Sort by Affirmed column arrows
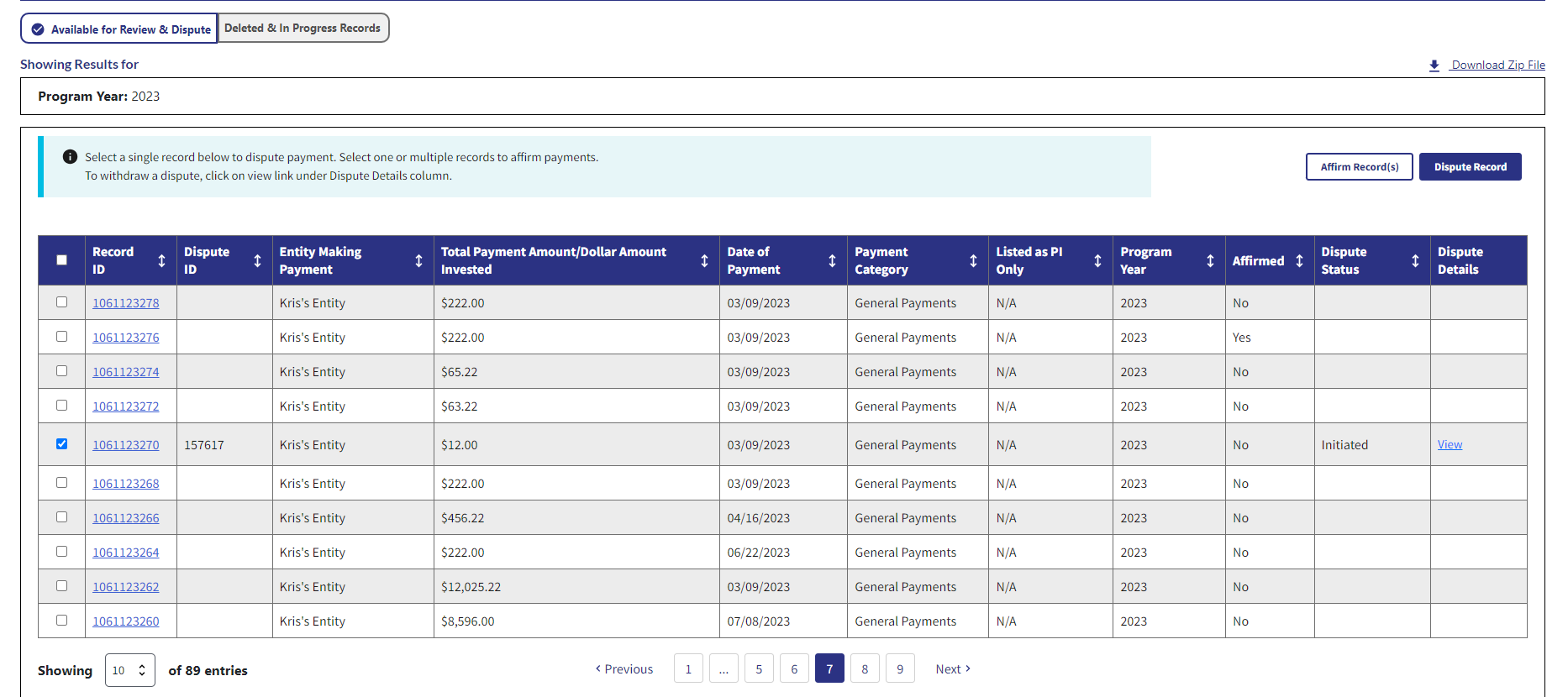1568x697 pixels. pyautogui.click(x=1299, y=261)
